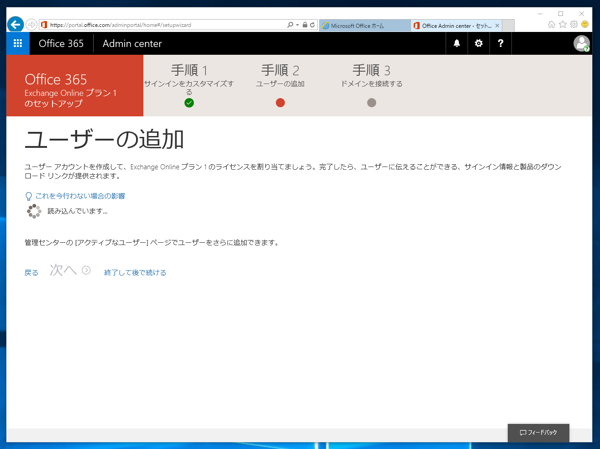Close the Office Admin center tab
Image resolution: width=600 pixels, height=449 pixels.
click(497, 26)
